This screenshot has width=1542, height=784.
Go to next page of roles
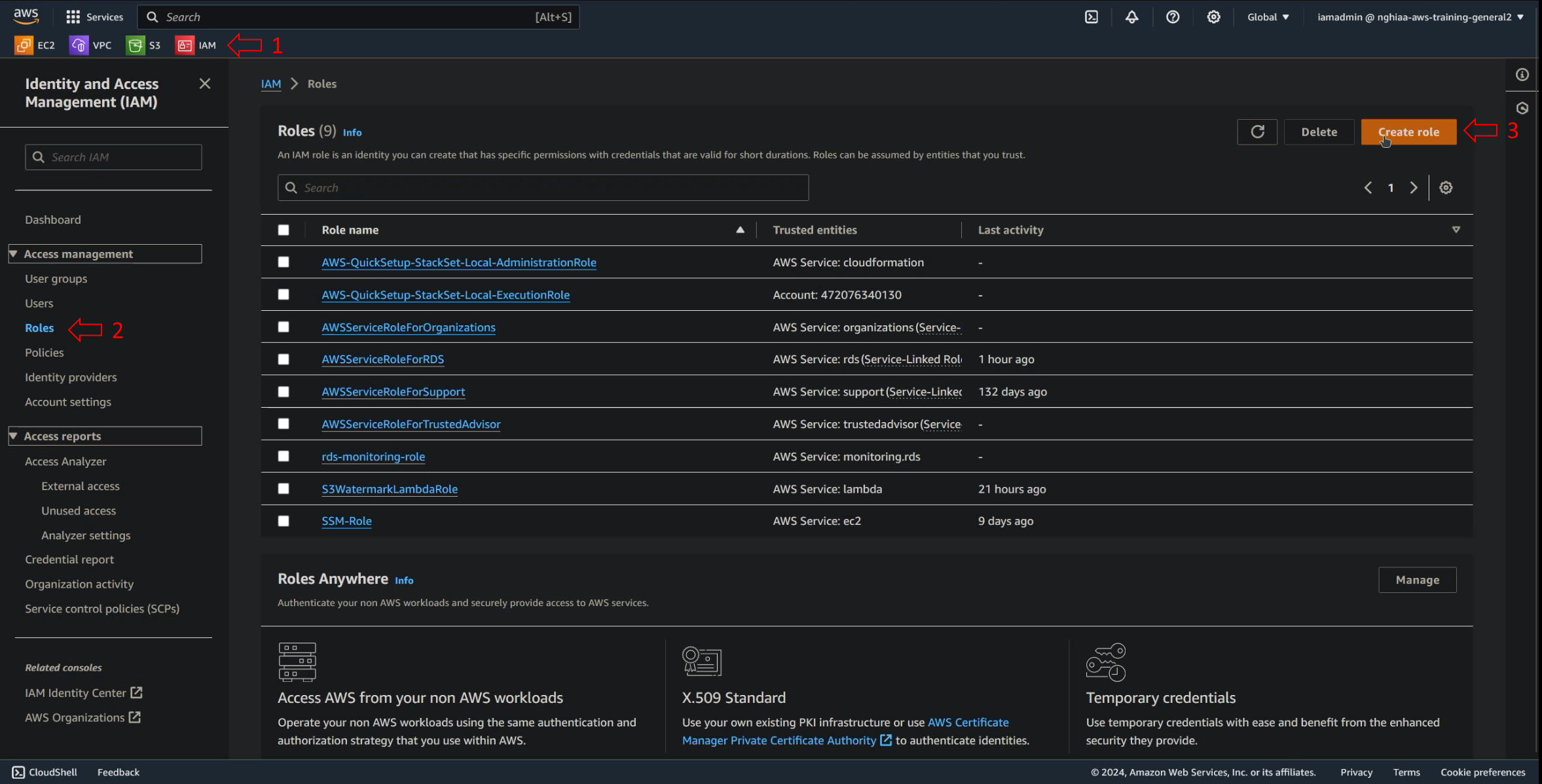coord(1414,188)
